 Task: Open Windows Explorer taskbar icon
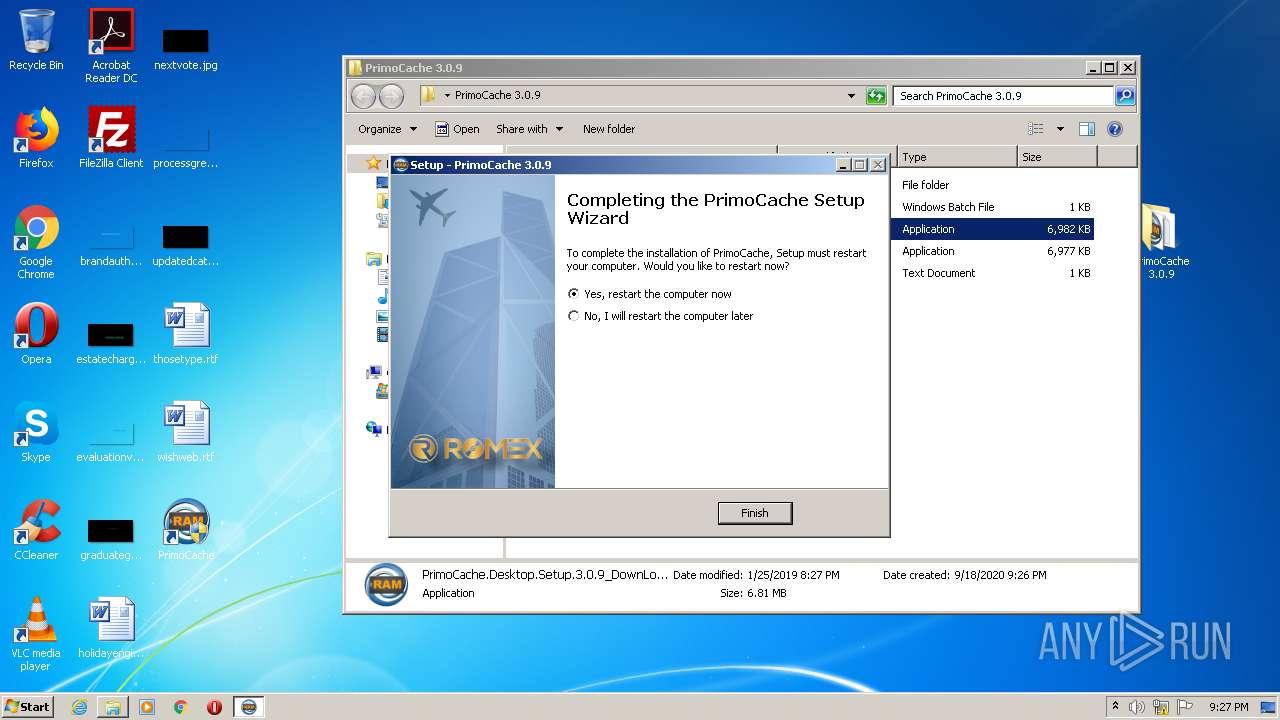point(113,707)
